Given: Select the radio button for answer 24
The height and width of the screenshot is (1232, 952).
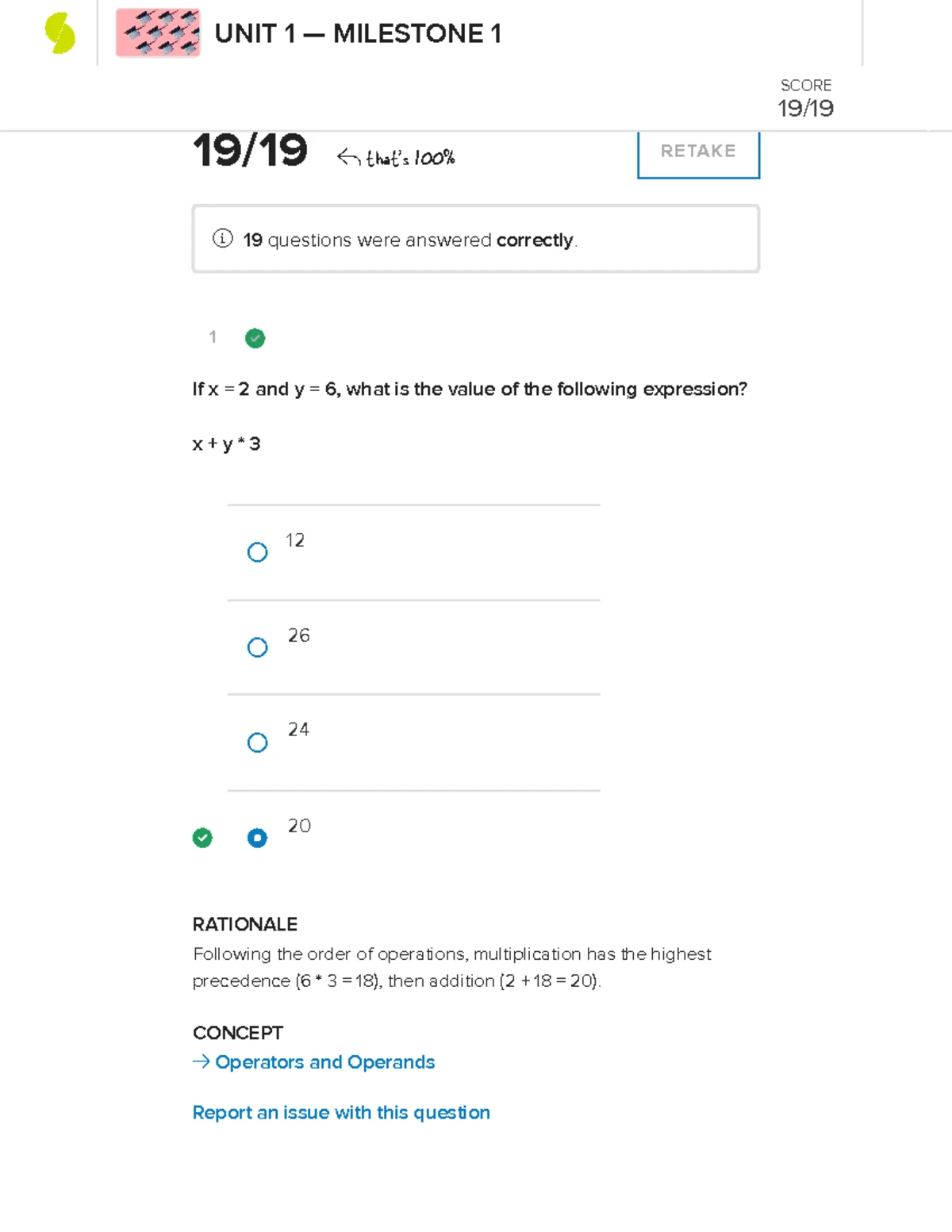Looking at the screenshot, I should tap(257, 743).
